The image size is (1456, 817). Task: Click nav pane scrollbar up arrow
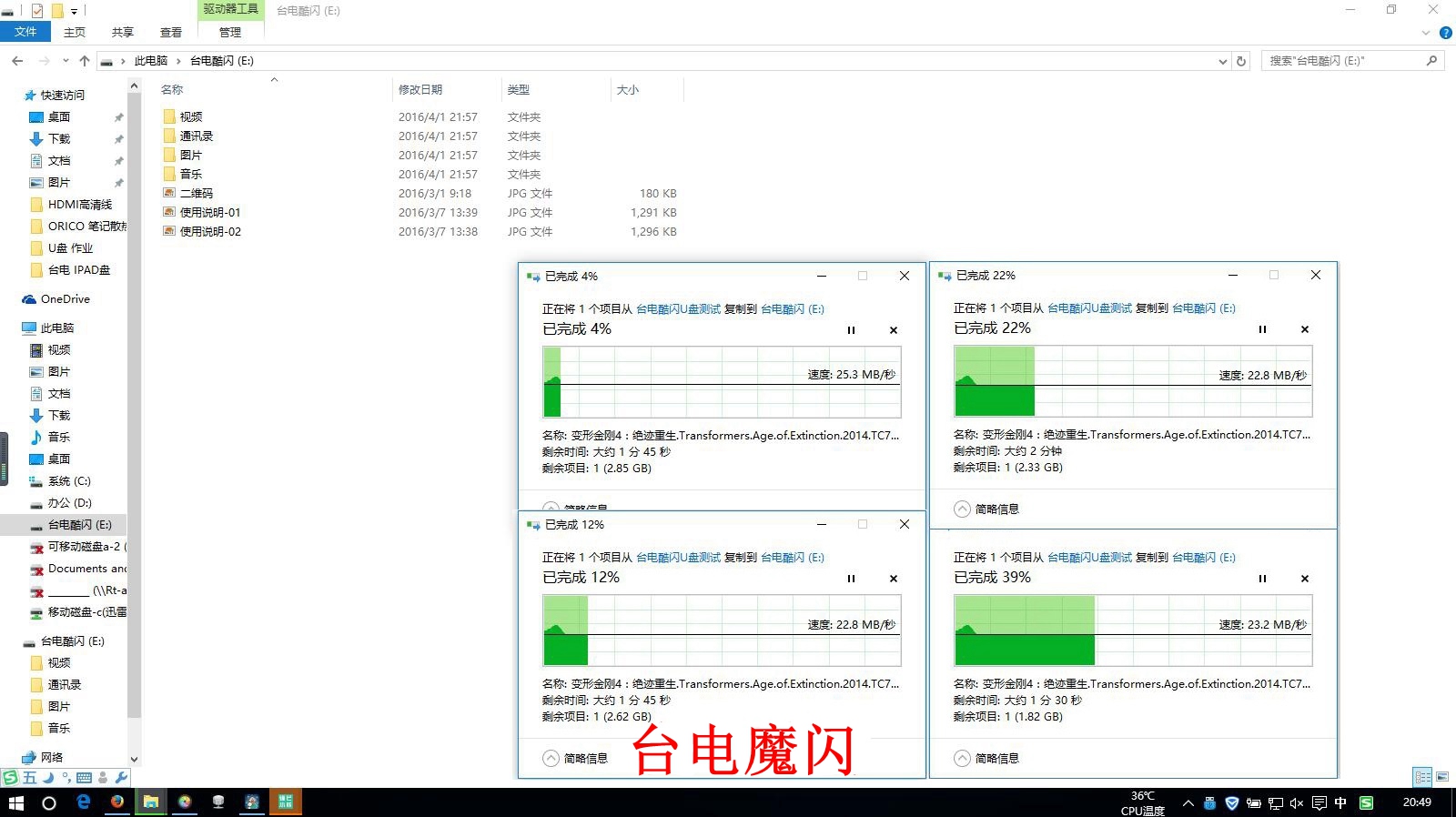point(135,86)
